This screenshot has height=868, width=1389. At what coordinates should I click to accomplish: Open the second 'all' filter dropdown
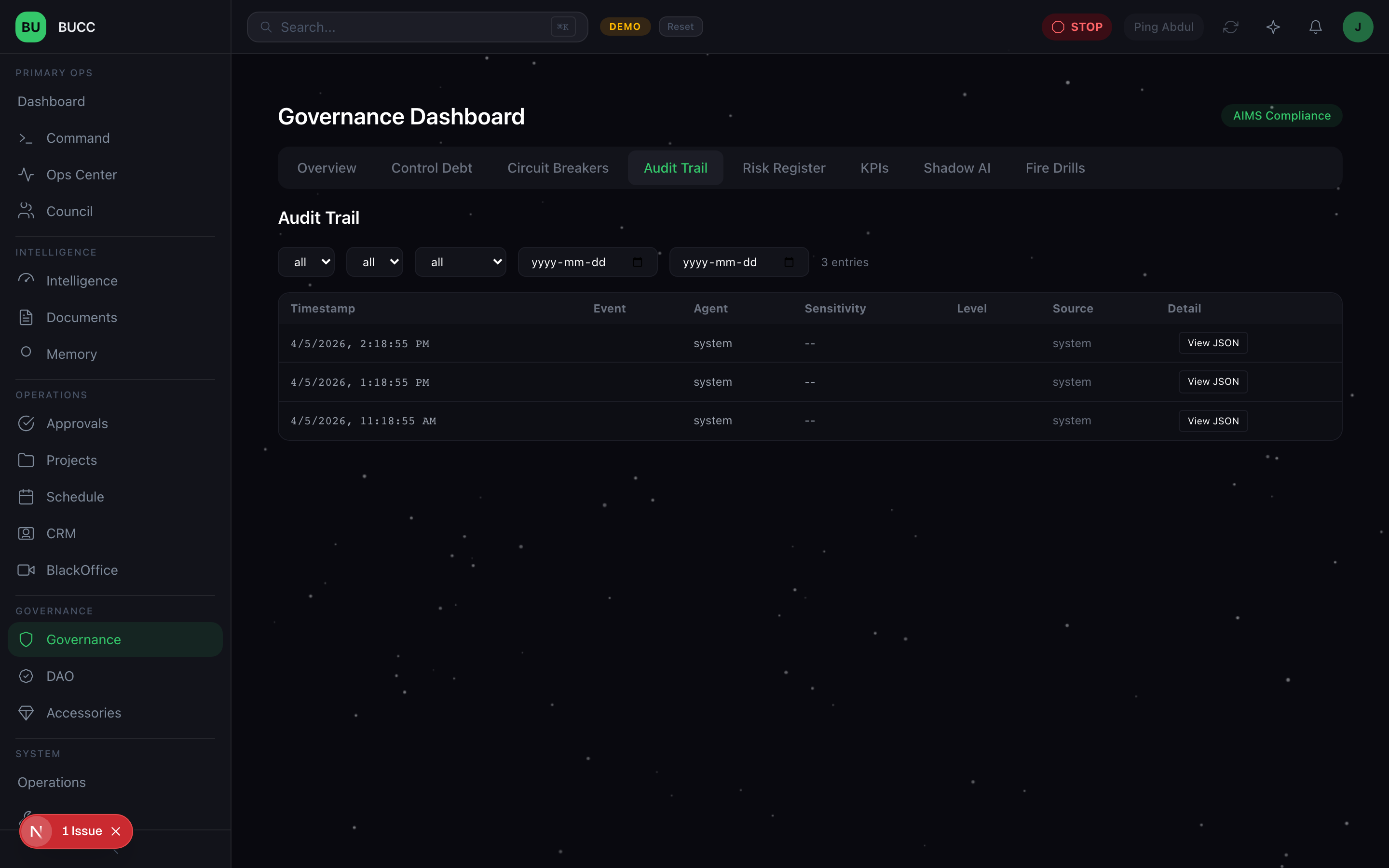click(374, 262)
